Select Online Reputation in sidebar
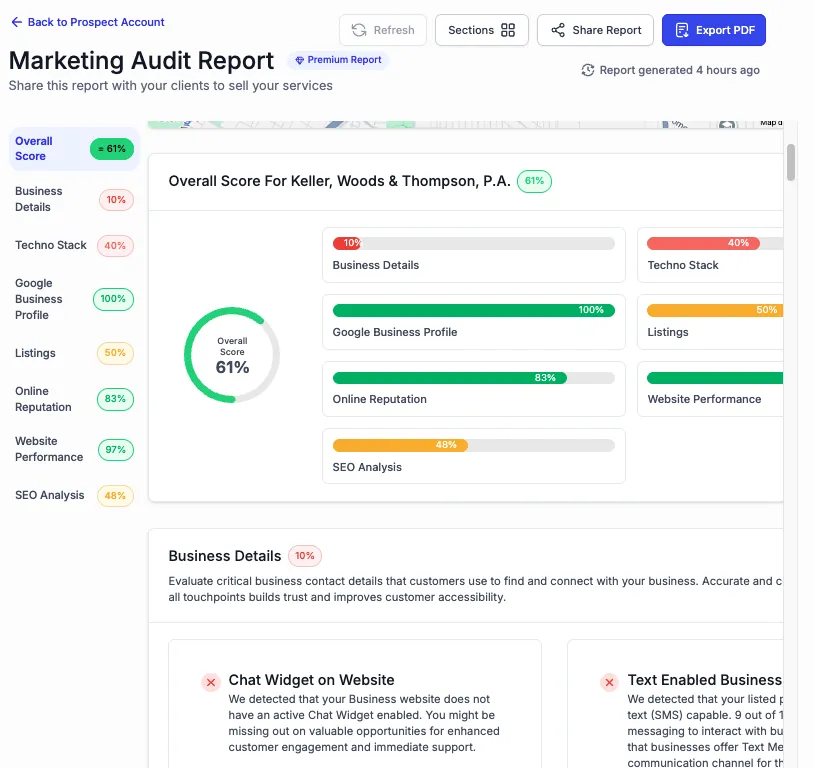 pyautogui.click(x=74, y=399)
